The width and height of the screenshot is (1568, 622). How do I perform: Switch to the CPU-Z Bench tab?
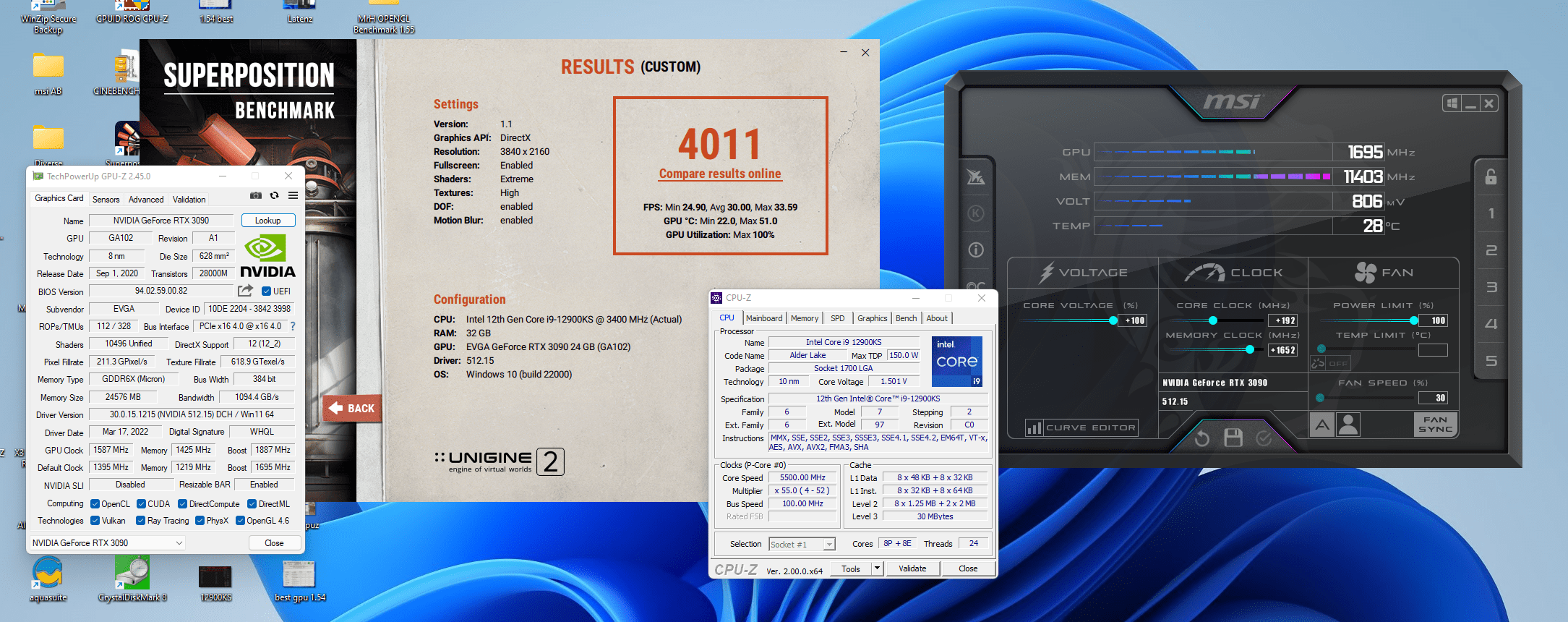tap(906, 318)
